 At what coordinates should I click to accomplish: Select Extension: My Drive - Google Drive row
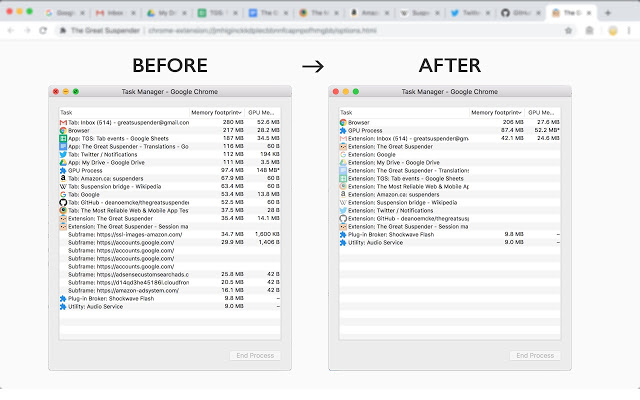point(450,162)
